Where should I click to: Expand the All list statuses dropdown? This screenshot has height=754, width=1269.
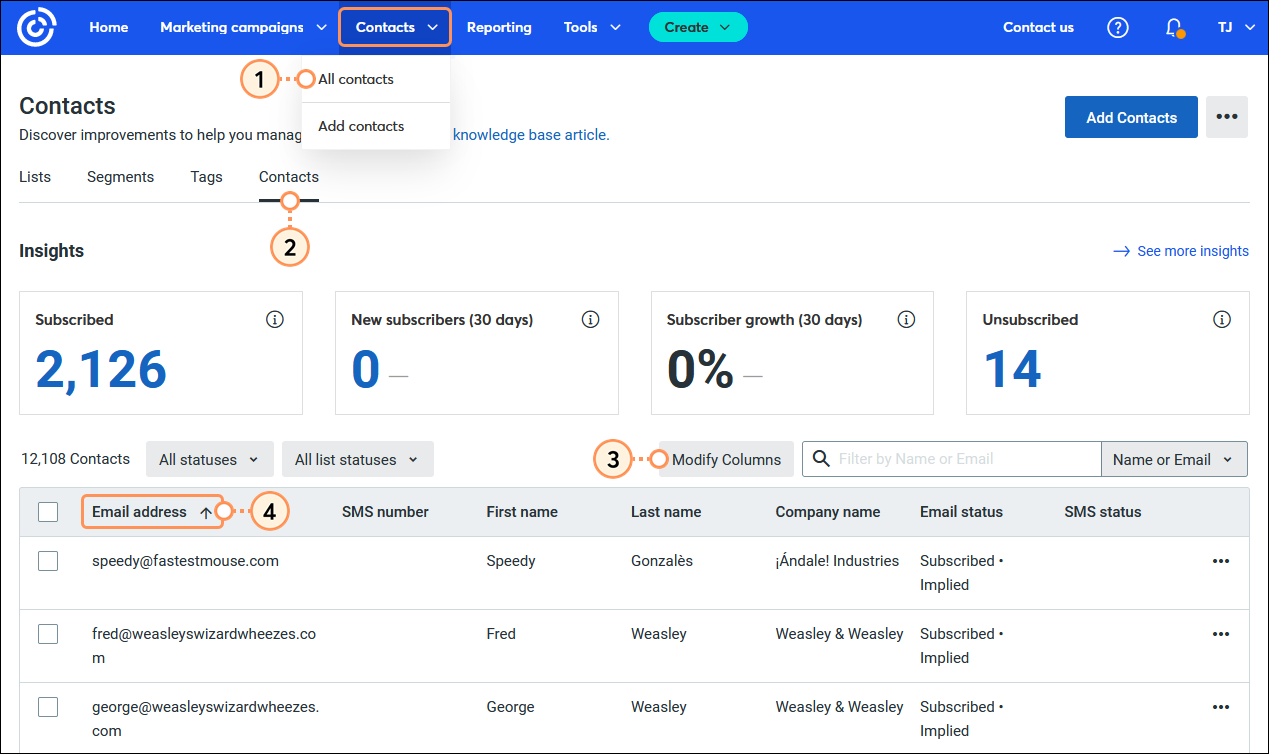[357, 460]
